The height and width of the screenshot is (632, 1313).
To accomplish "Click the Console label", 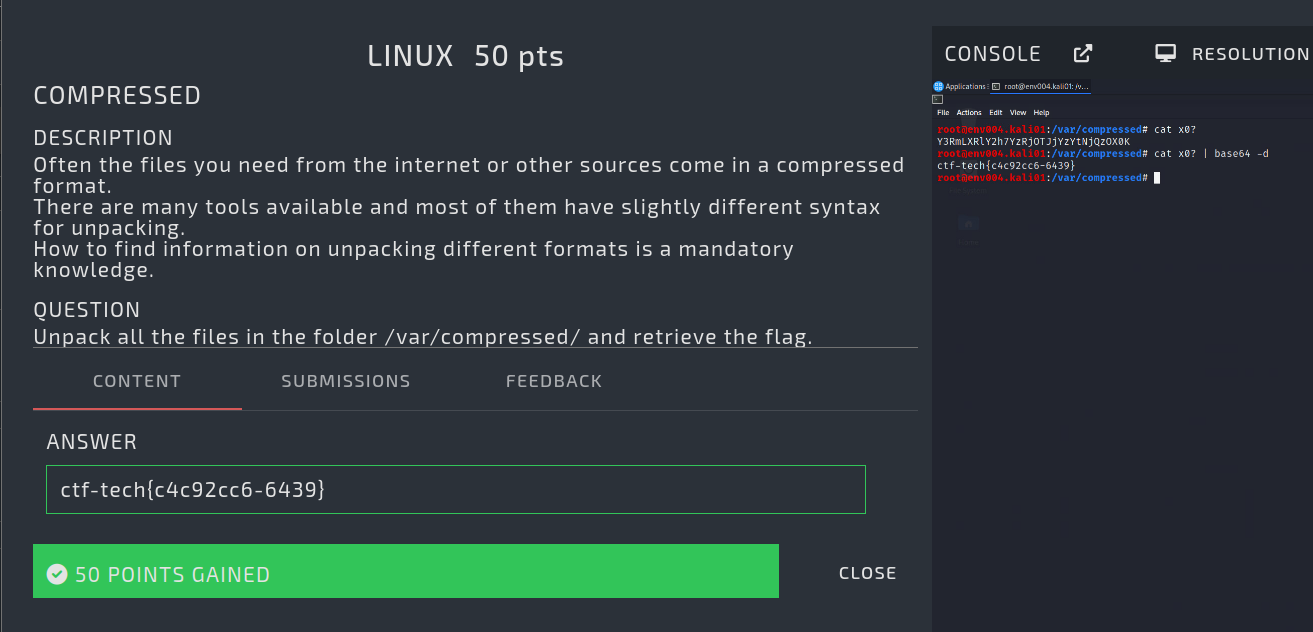I will pyautogui.click(x=993, y=54).
